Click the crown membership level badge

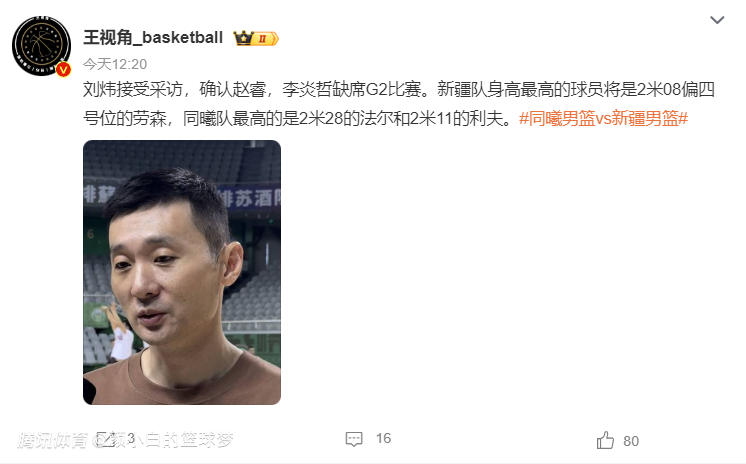[x=255, y=38]
